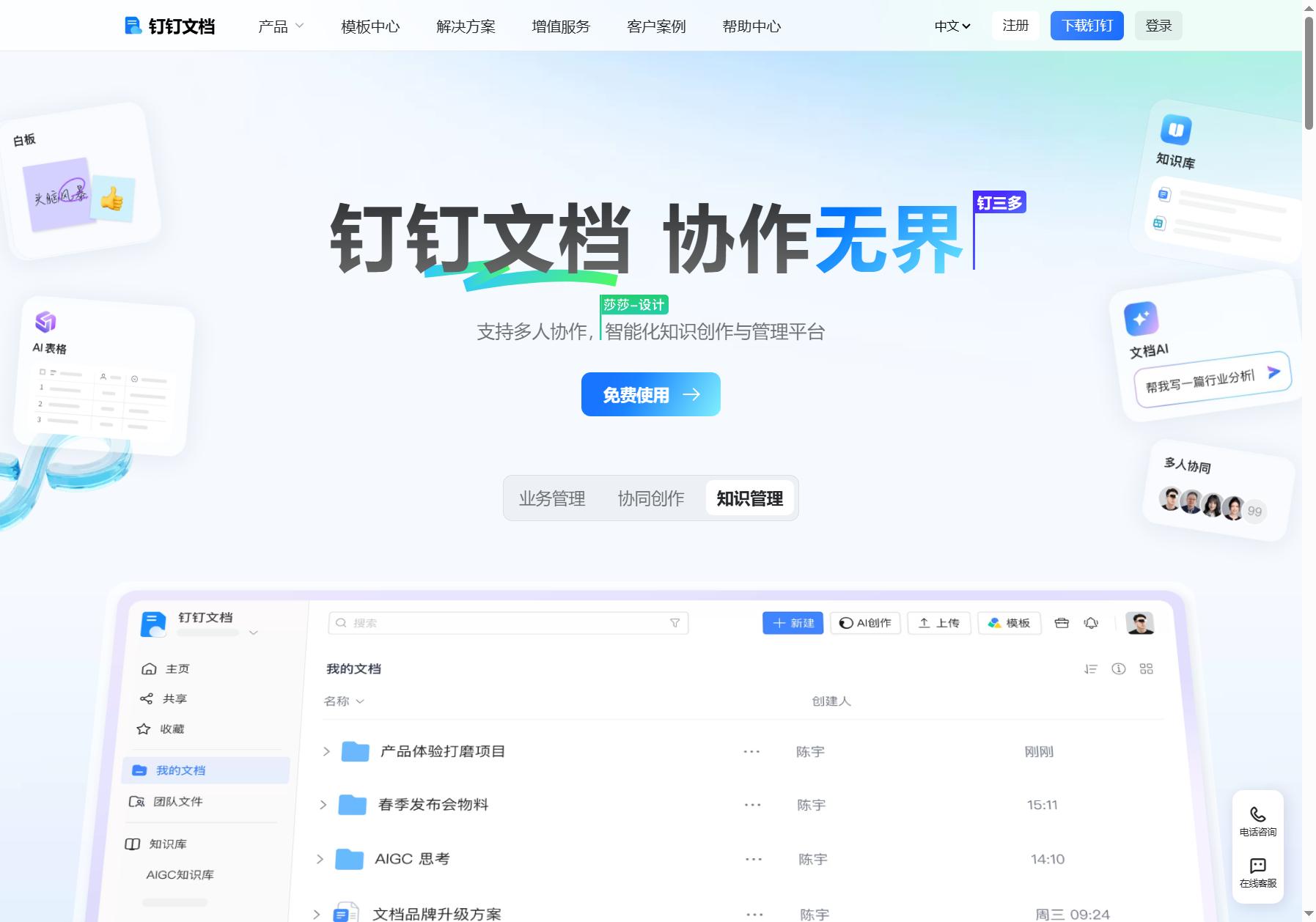Click the 文档AI sparkle icon
Image resolution: width=1316 pixels, height=922 pixels.
click(x=1141, y=319)
